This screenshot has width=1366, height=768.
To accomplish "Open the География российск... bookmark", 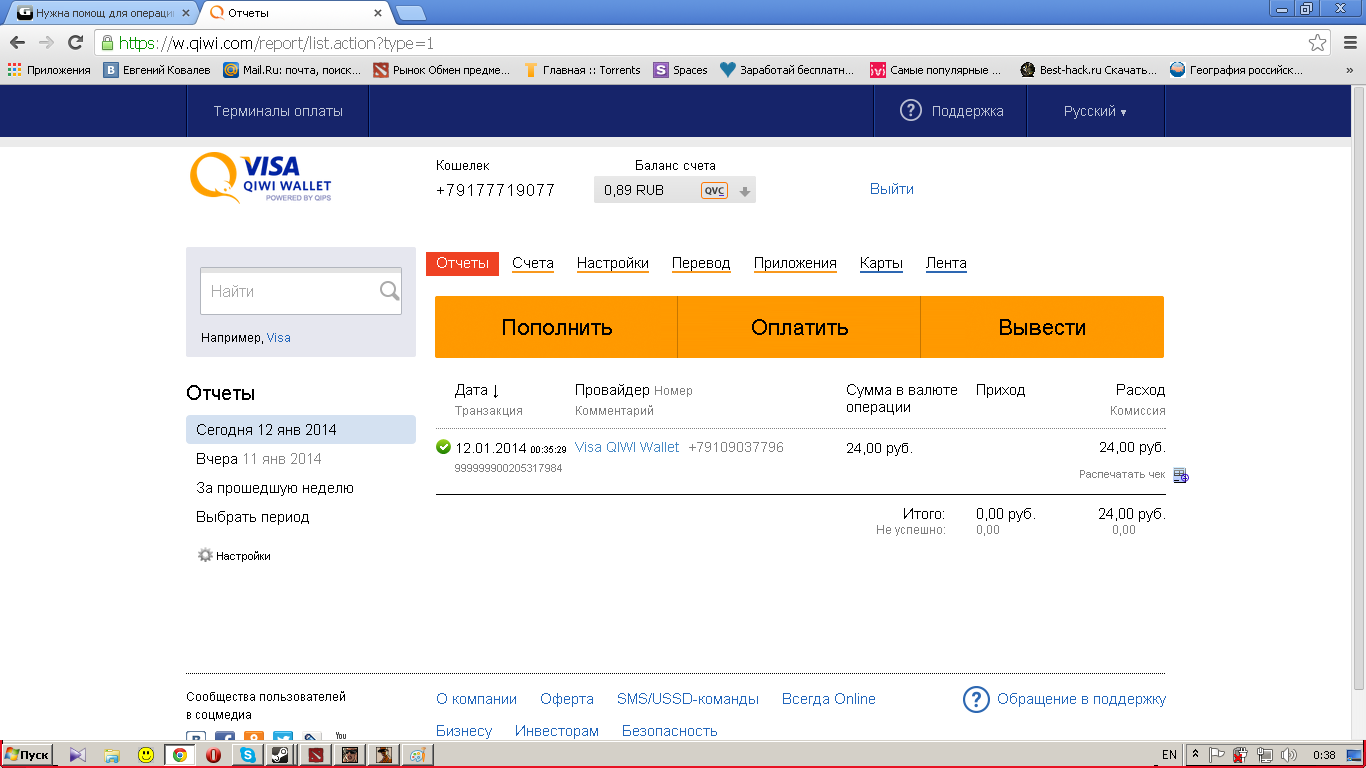I will coord(1236,70).
